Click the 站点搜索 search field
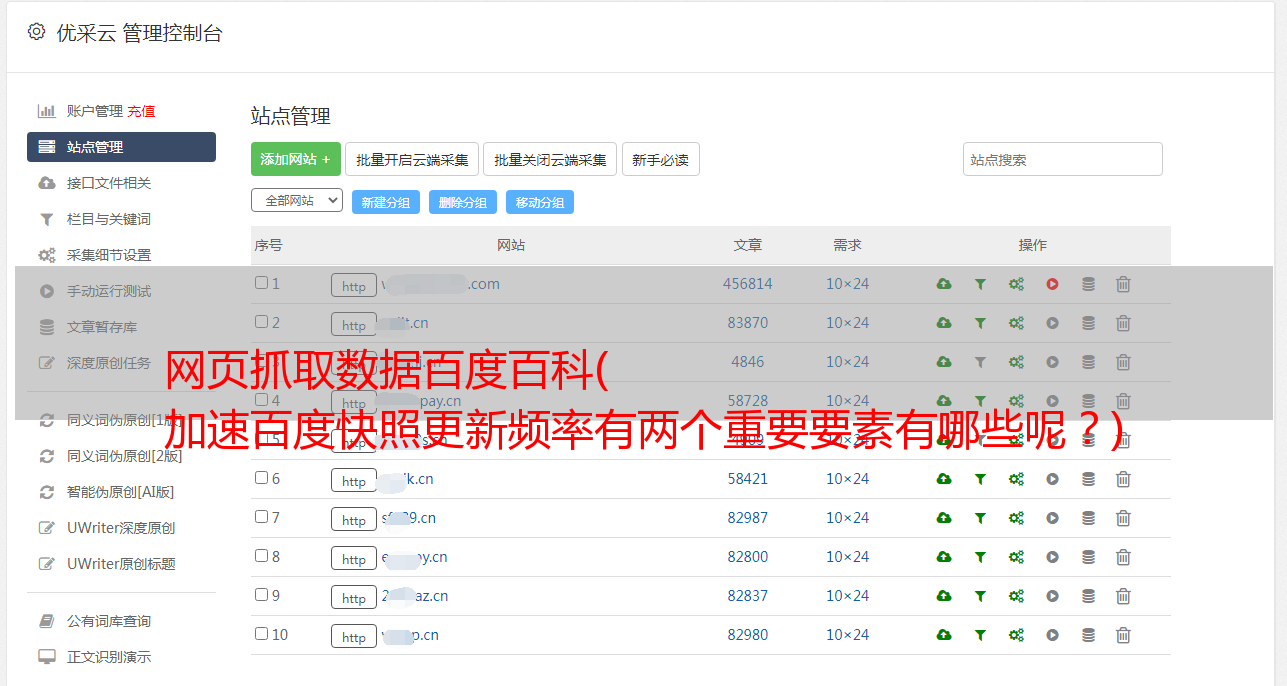 click(1062, 159)
